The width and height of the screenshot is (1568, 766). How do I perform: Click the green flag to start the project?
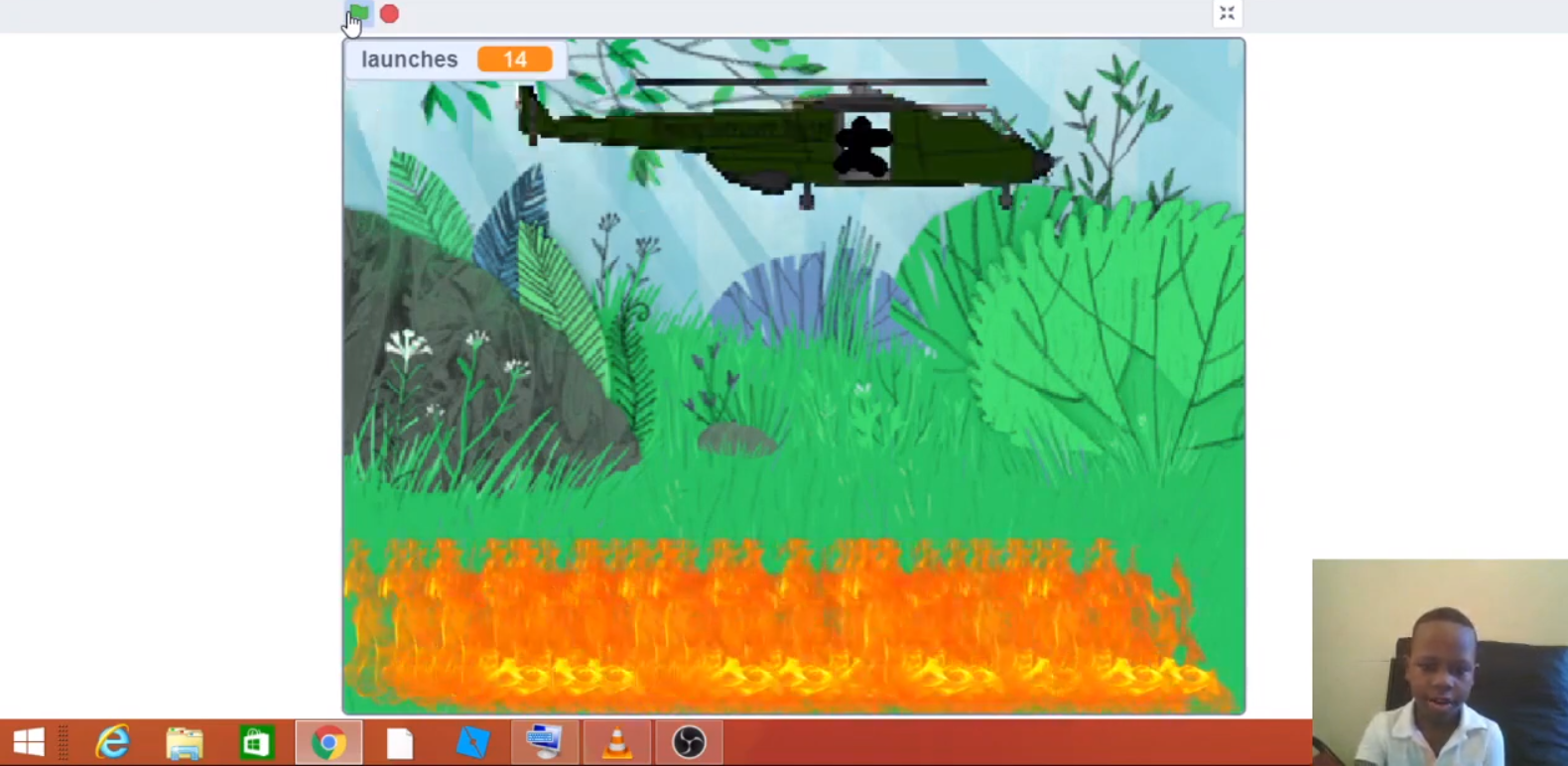[x=359, y=14]
